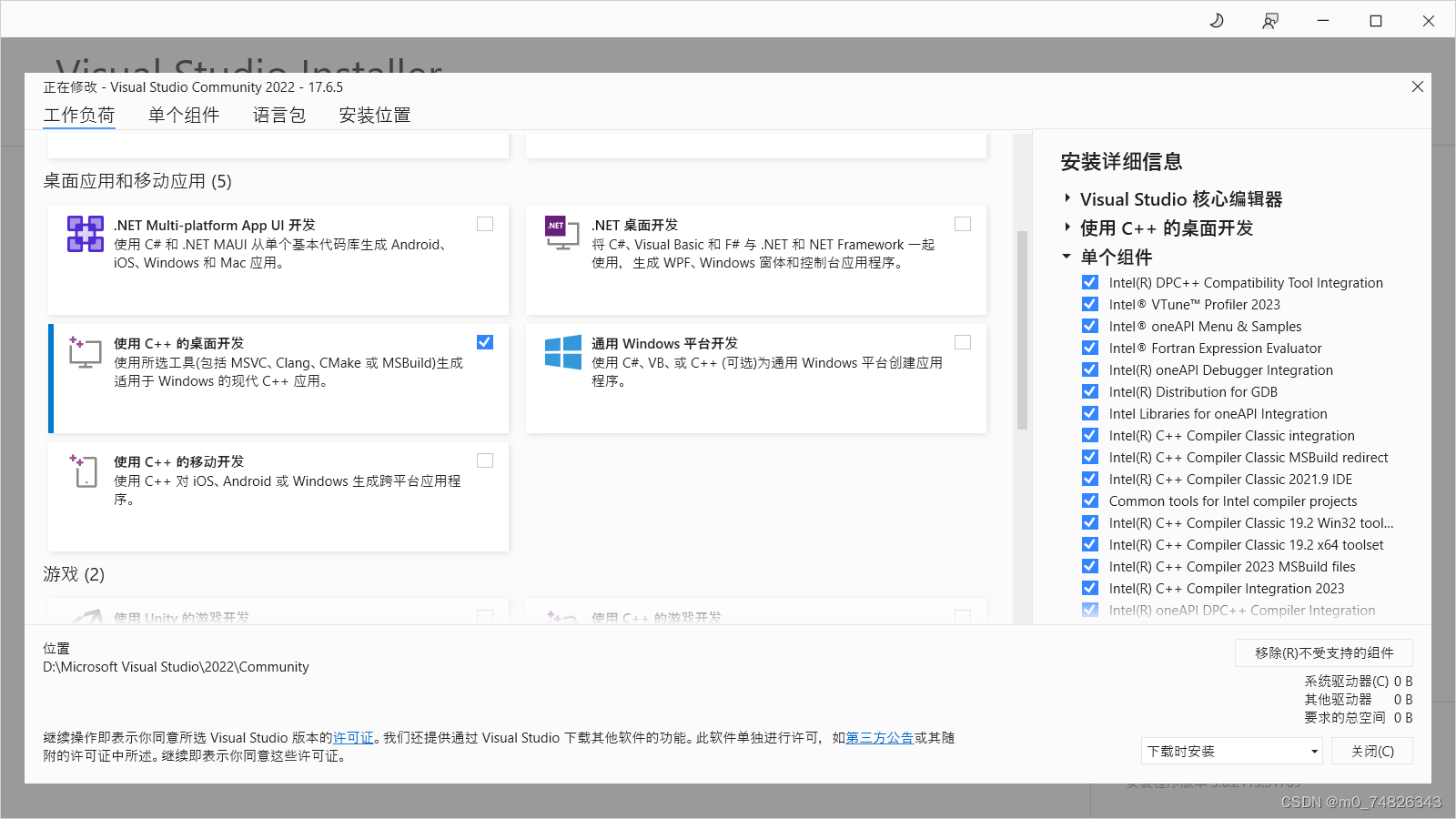1456x819 pixels.
Task: Expand 使用 C++ 的桌面开发 details
Action: pyautogui.click(x=1067, y=227)
